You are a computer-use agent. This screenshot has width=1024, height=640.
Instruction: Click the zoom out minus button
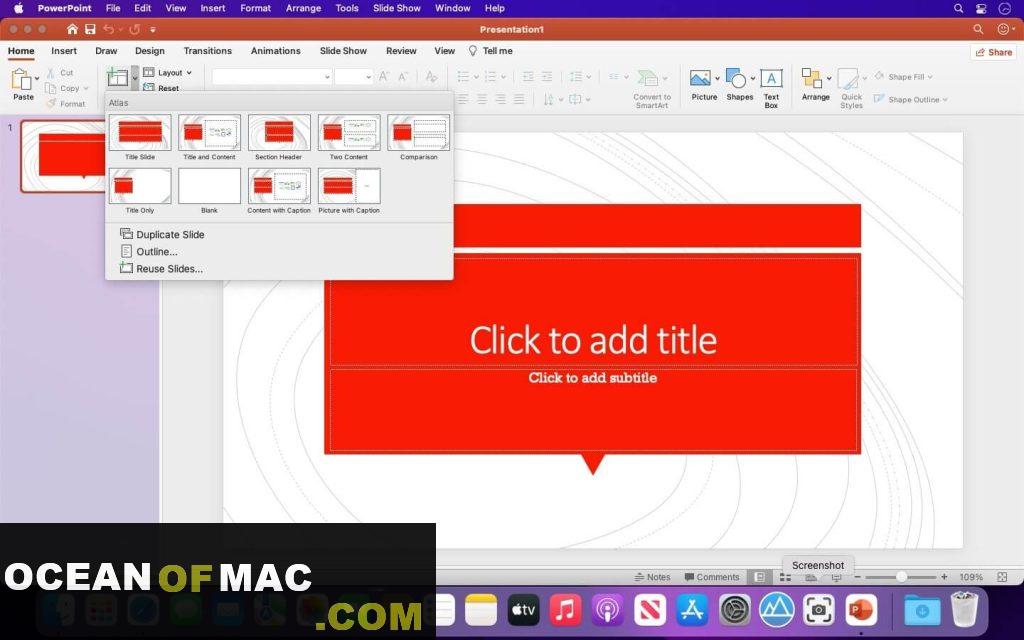coord(857,577)
